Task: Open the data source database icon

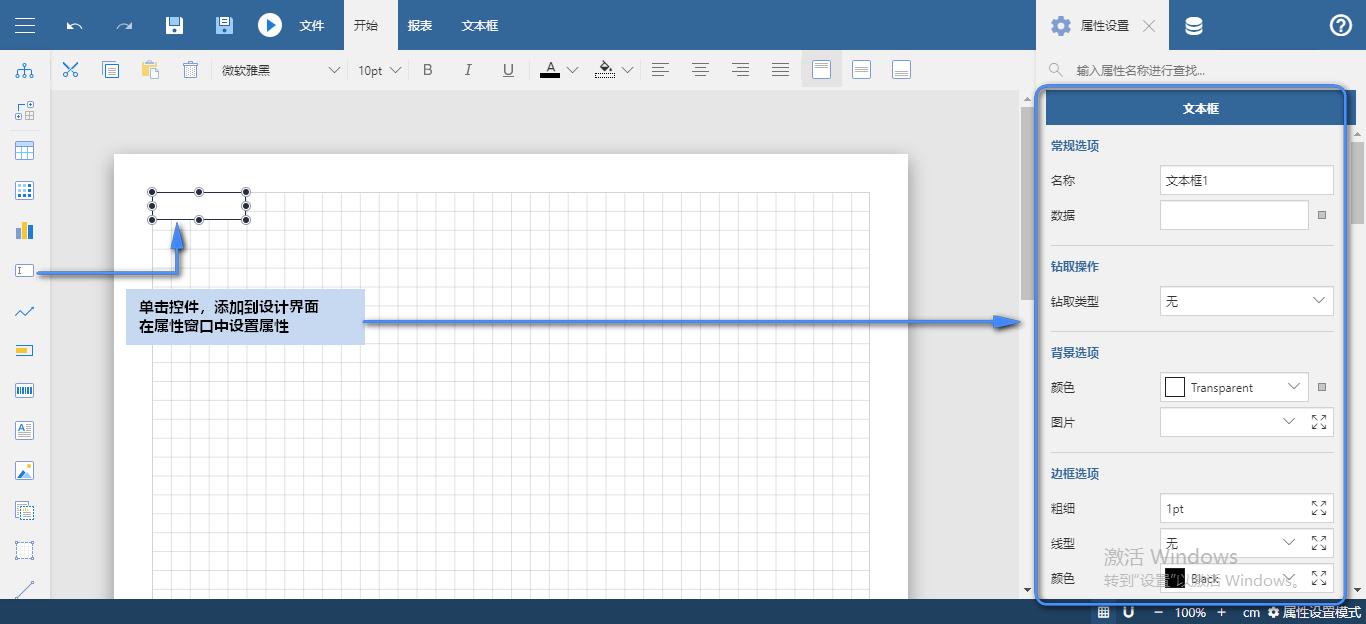Action: [x=1193, y=26]
